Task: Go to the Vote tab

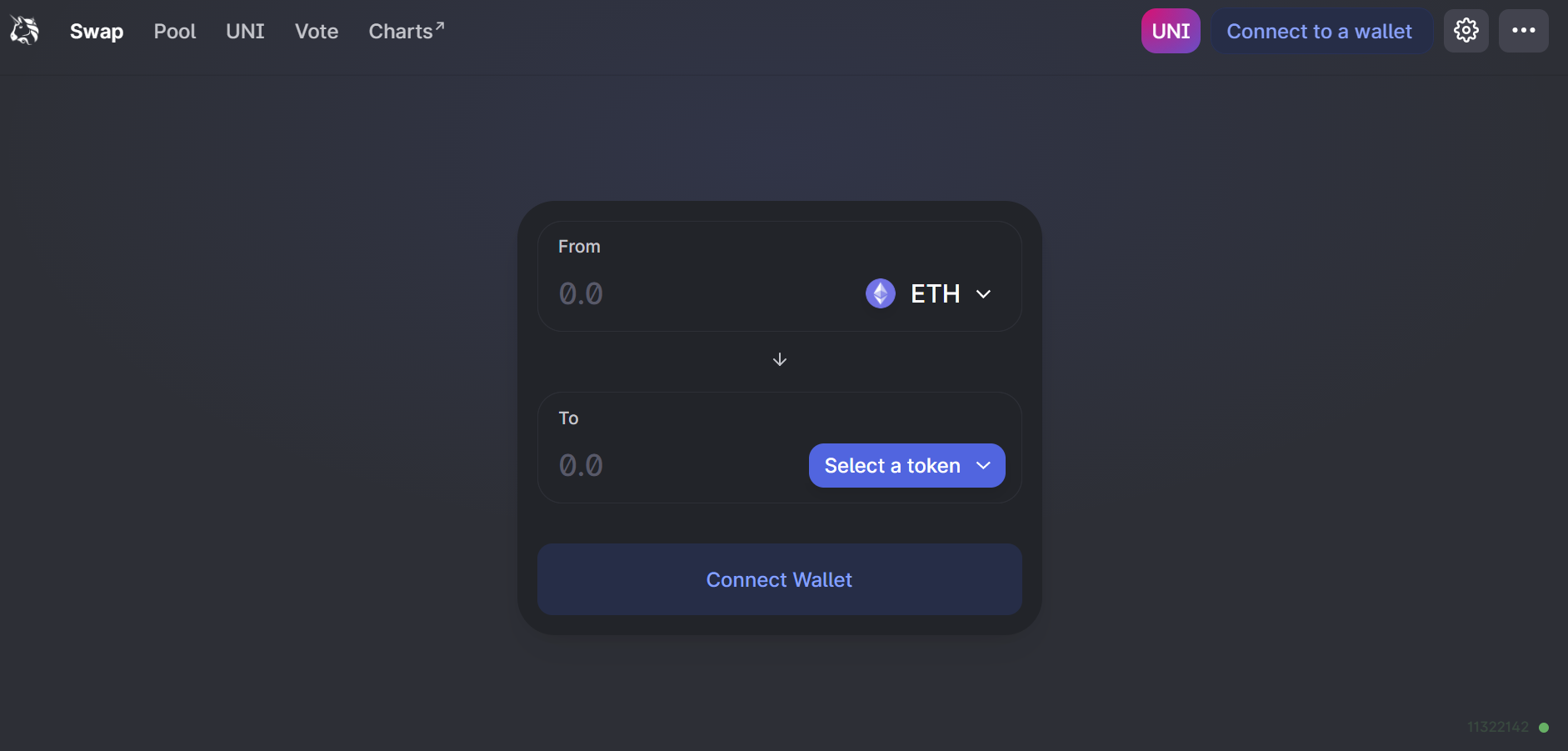Action: pos(317,31)
